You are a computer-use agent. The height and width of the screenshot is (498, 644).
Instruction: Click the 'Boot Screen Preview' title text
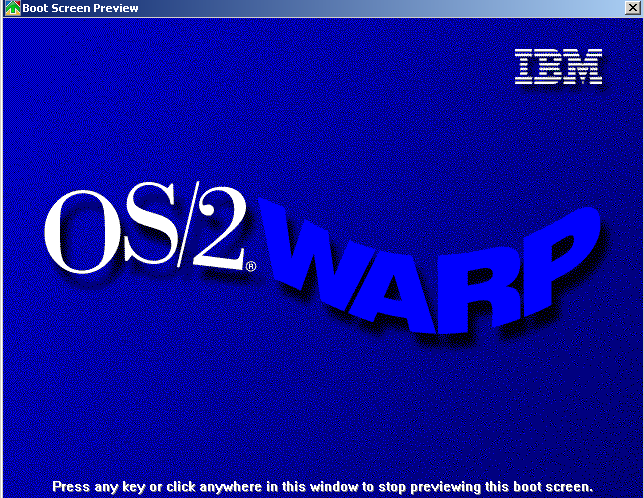[80, 8]
